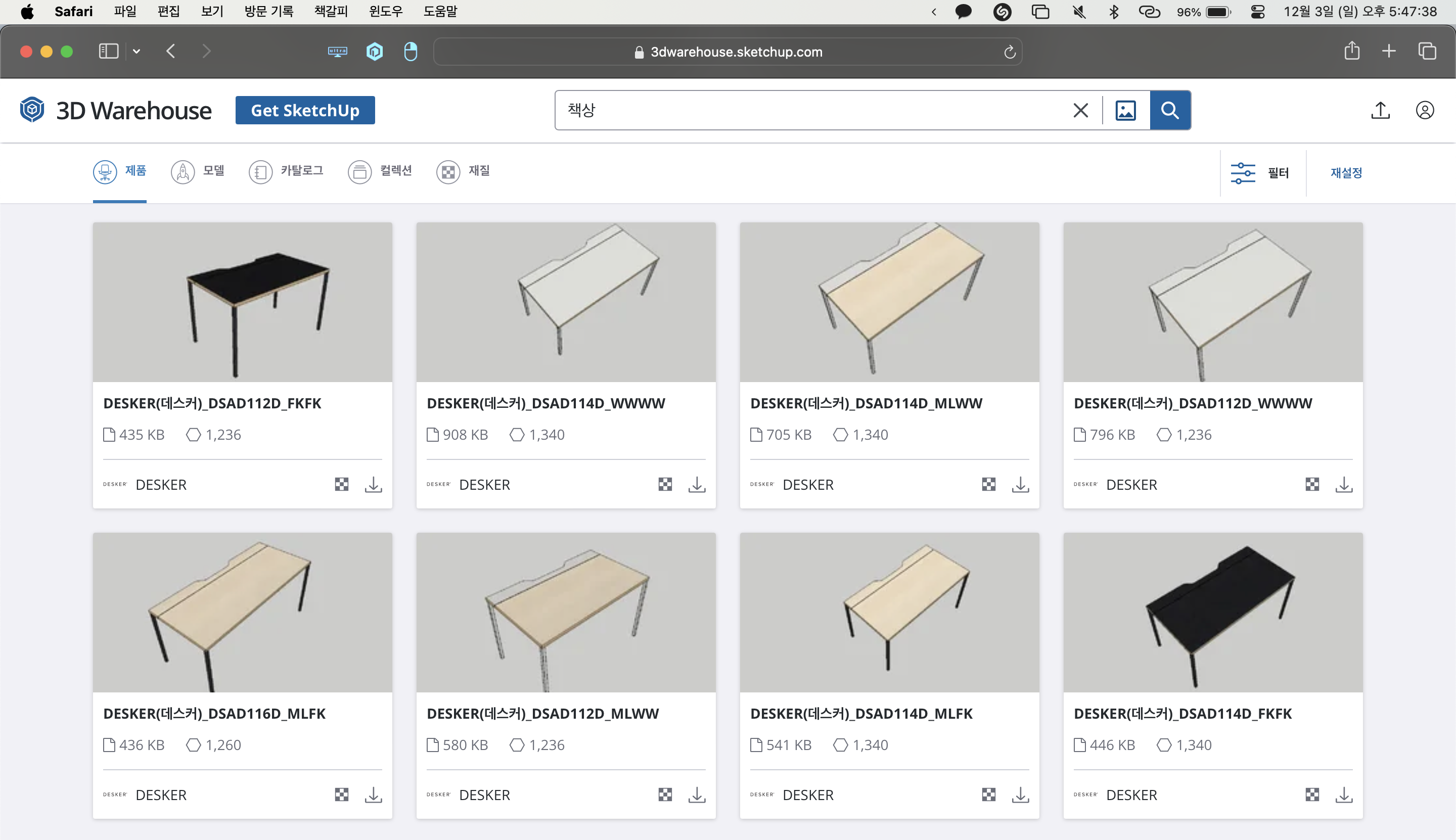View materials of DSAD114D_MLWW card
1456x840 pixels.
988,485
